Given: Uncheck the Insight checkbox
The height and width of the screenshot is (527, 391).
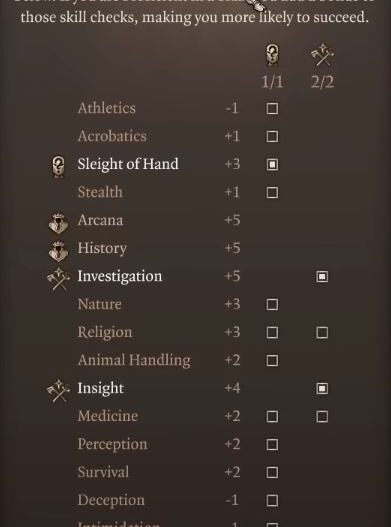Looking at the screenshot, I should coord(322,389).
